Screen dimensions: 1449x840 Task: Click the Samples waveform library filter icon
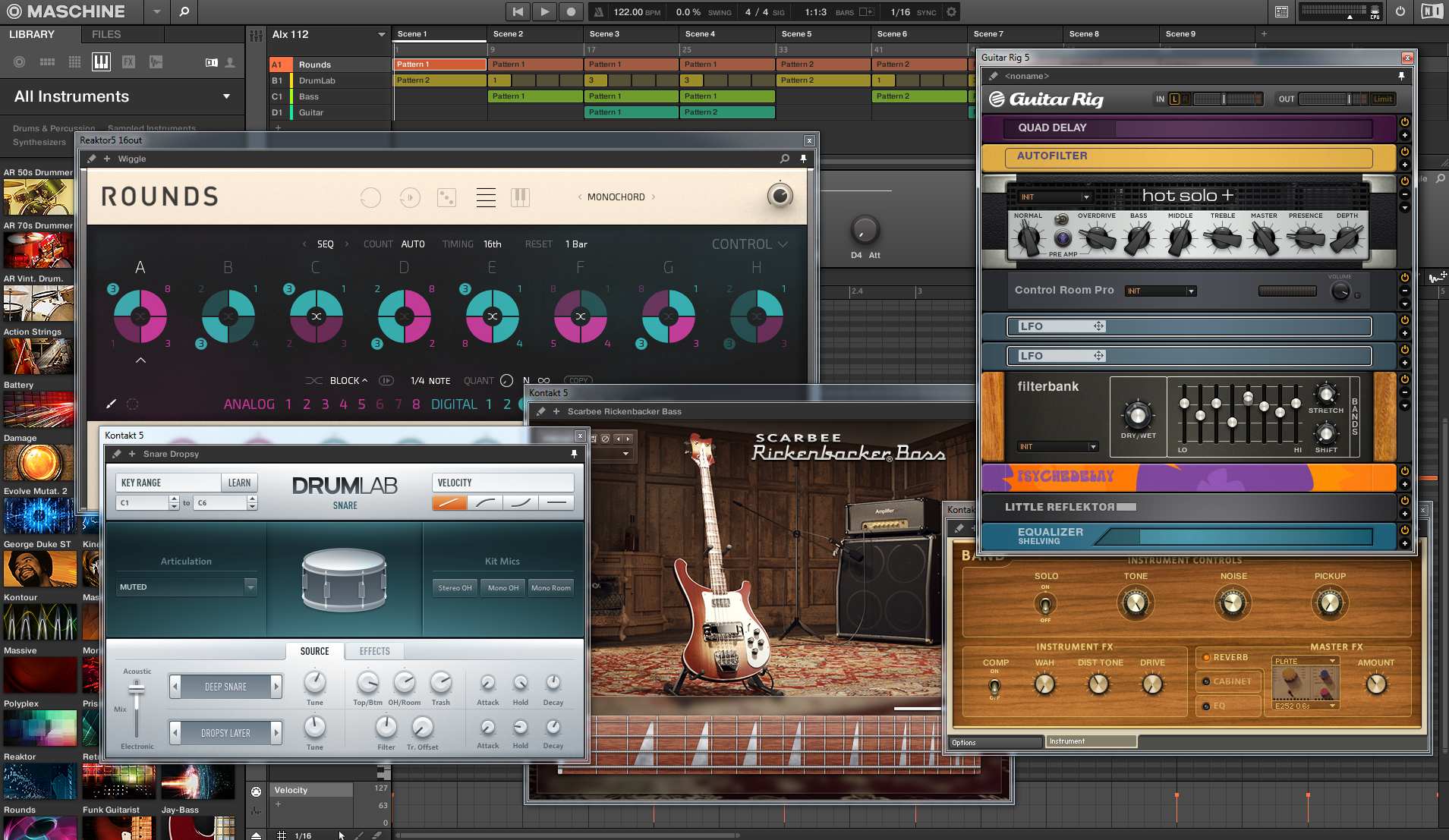click(156, 62)
